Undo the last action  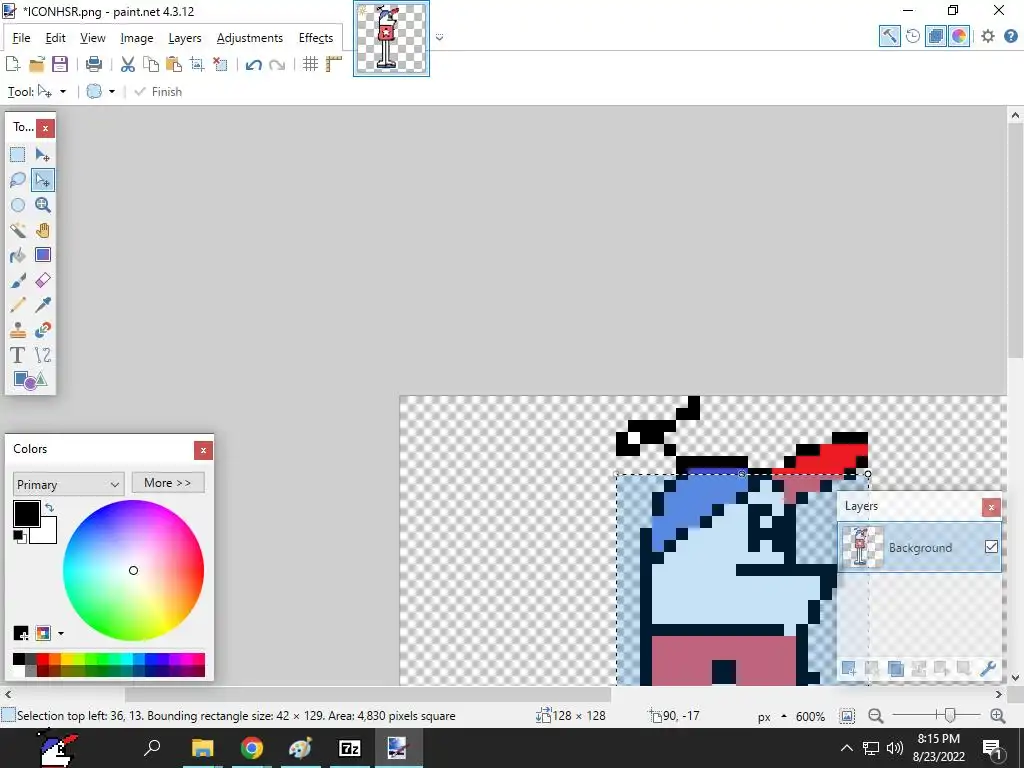[x=254, y=64]
